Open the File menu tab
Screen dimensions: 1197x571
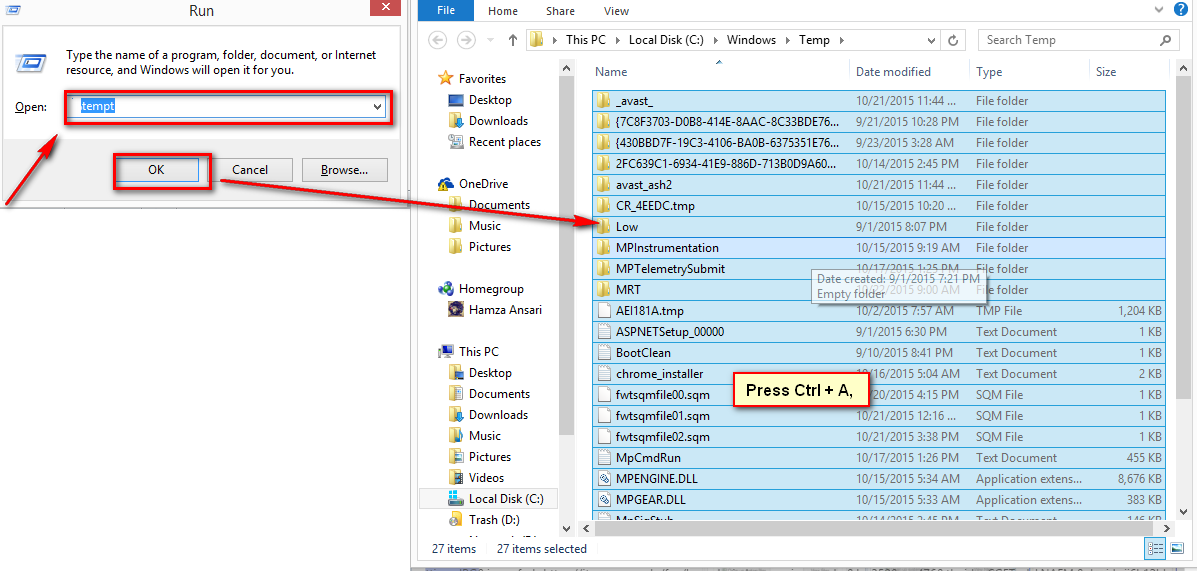tap(447, 11)
